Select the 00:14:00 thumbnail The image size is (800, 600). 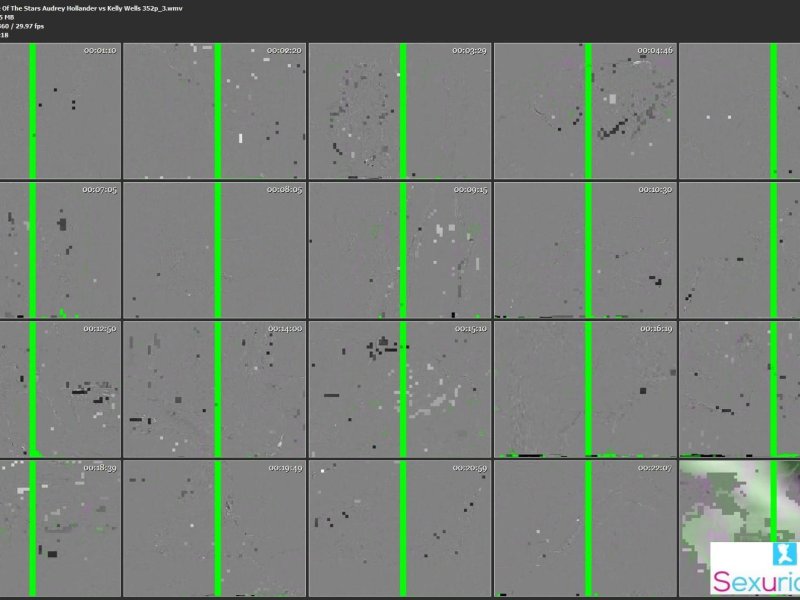coord(213,389)
